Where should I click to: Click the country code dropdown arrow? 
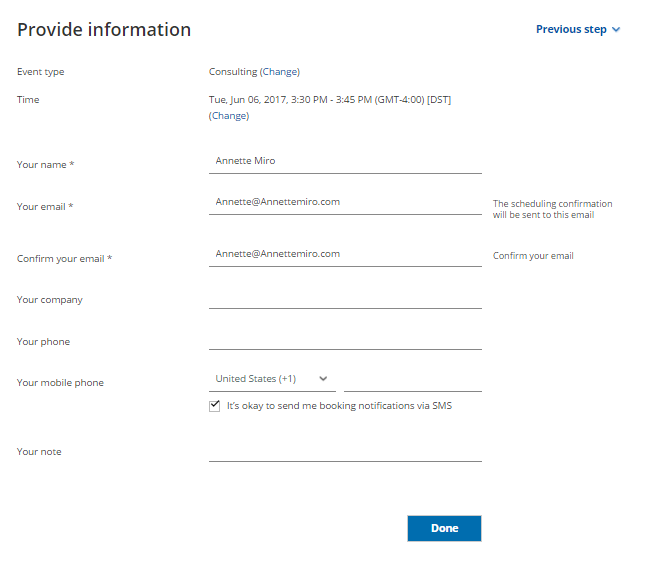pyautogui.click(x=323, y=379)
